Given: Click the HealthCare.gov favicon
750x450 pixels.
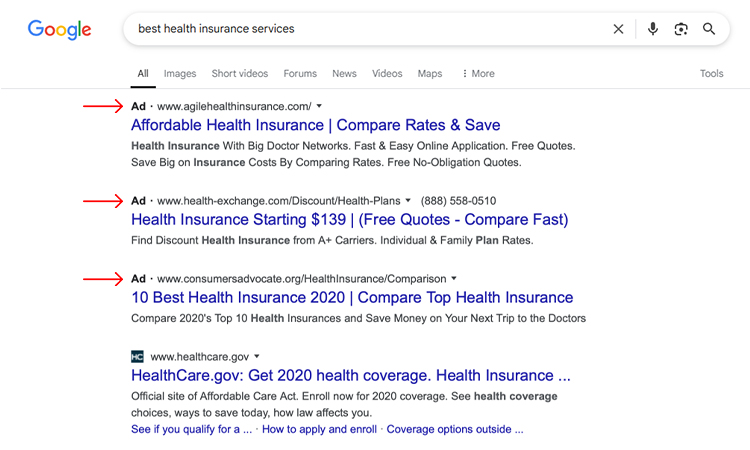Looking at the screenshot, I should point(137,357).
